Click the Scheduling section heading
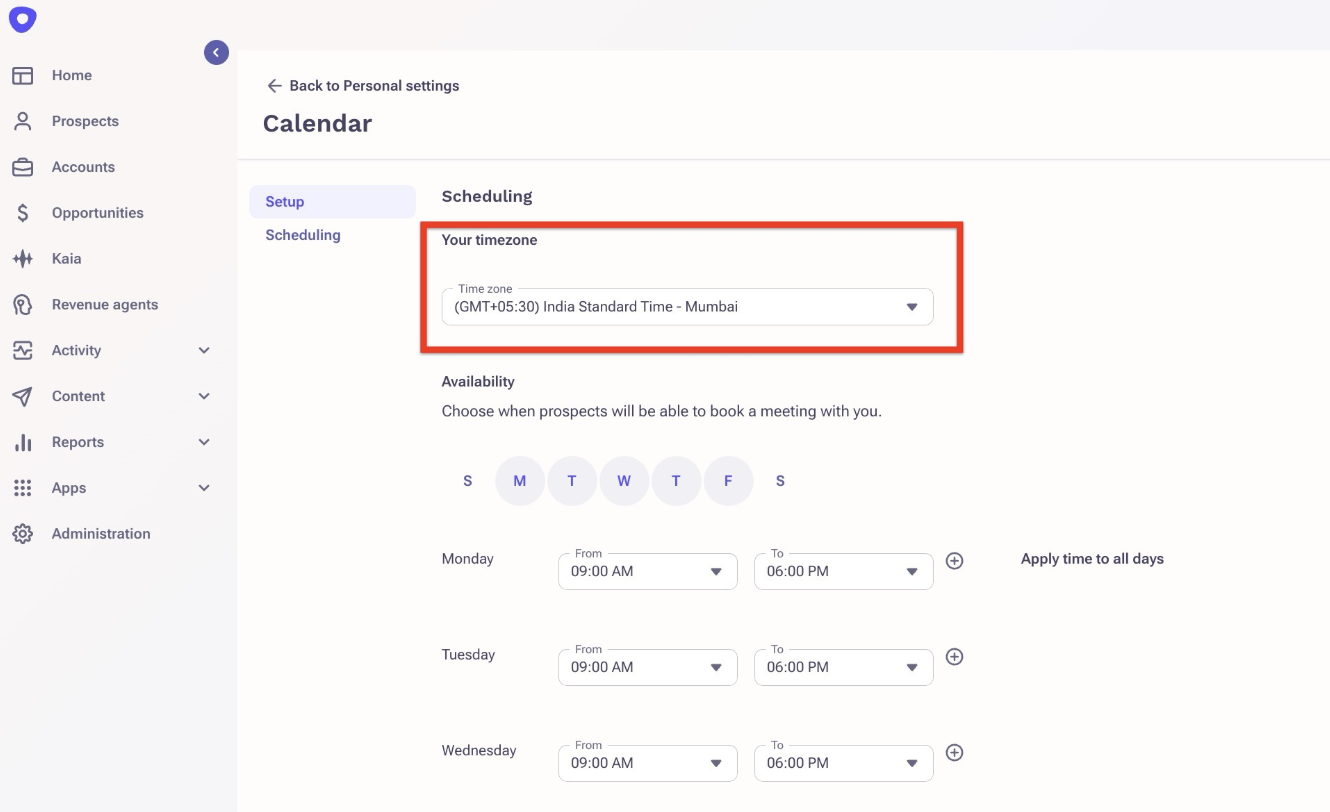This screenshot has width=1330, height=812. click(x=487, y=196)
